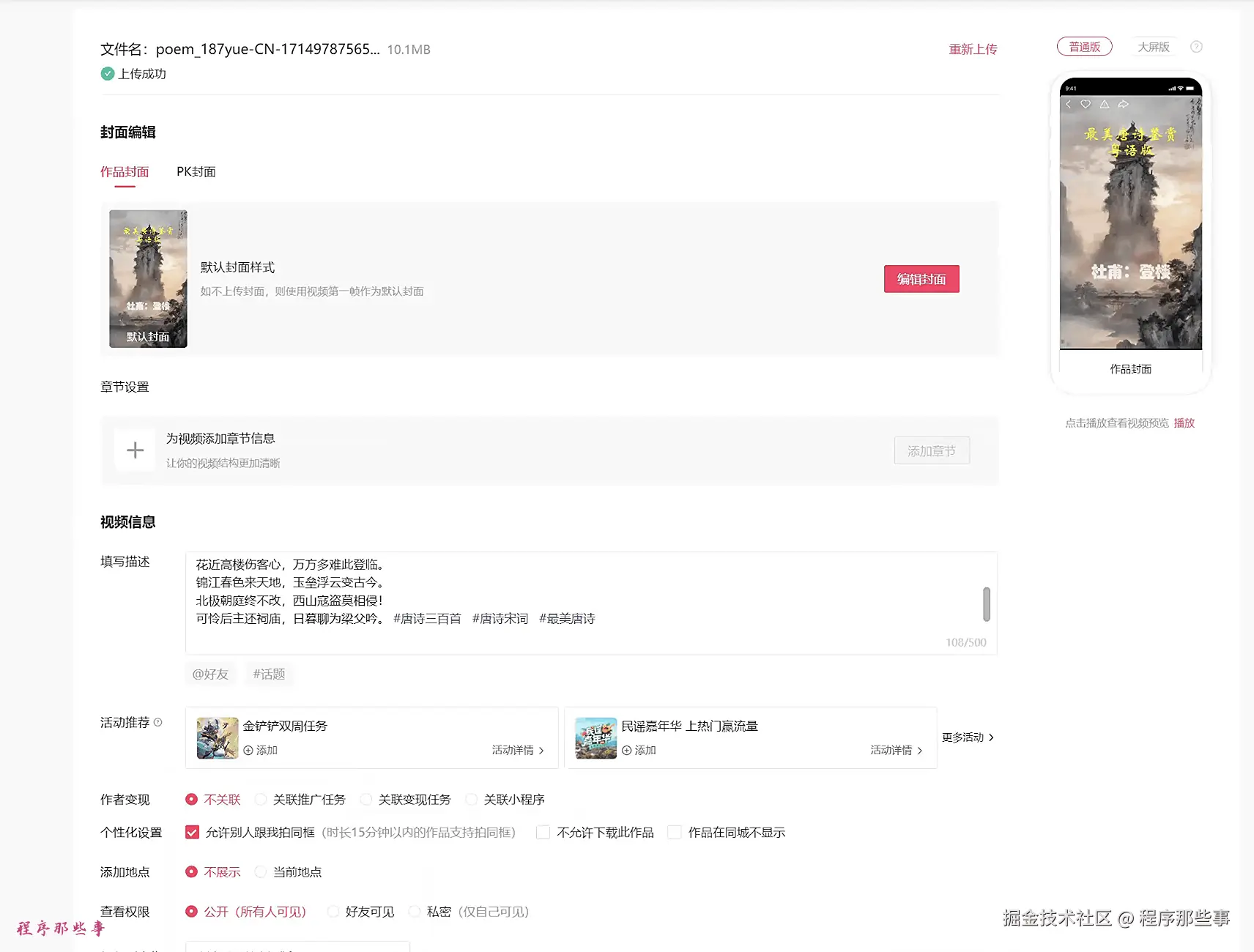
Task: Click 播放 to preview the video
Action: coord(1184,423)
